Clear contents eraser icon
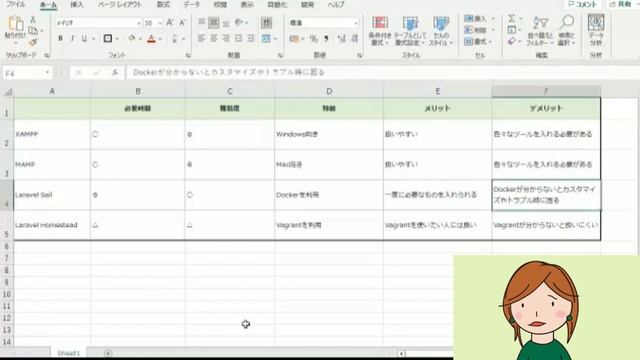 coord(511,41)
